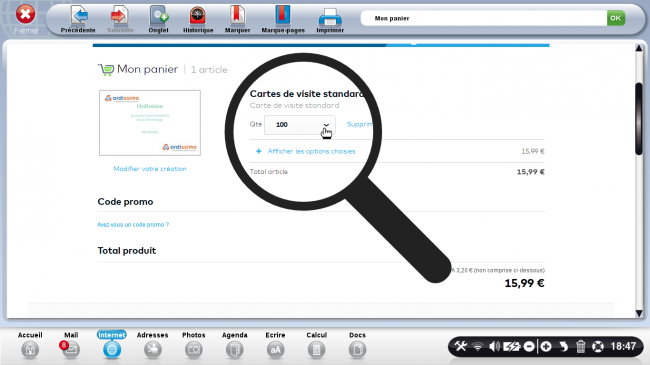Open the Avez-vous un code promo link
This screenshot has height=365, width=650.
tap(133, 224)
